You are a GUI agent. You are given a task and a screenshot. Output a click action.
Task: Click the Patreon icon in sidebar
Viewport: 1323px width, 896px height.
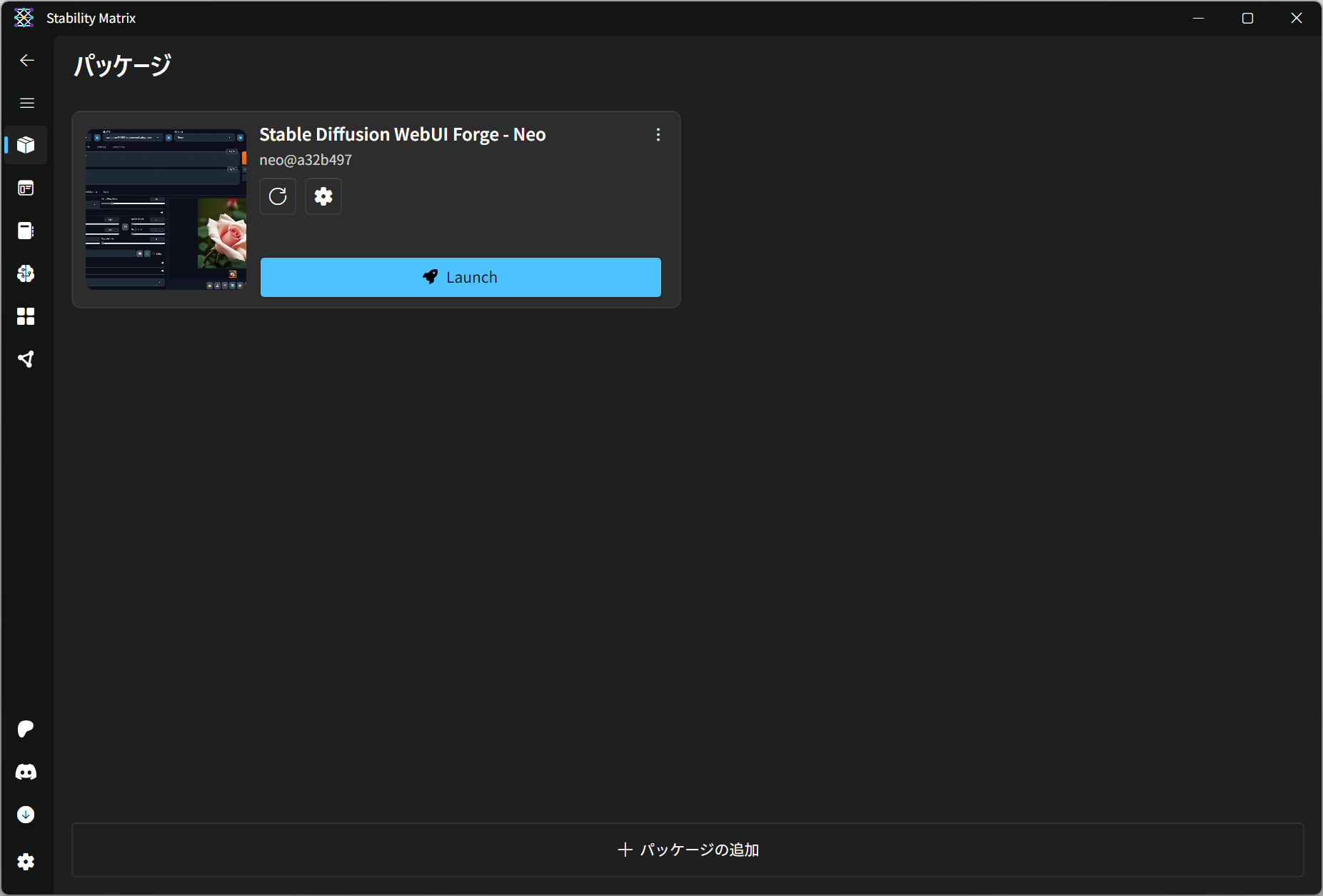click(x=26, y=729)
